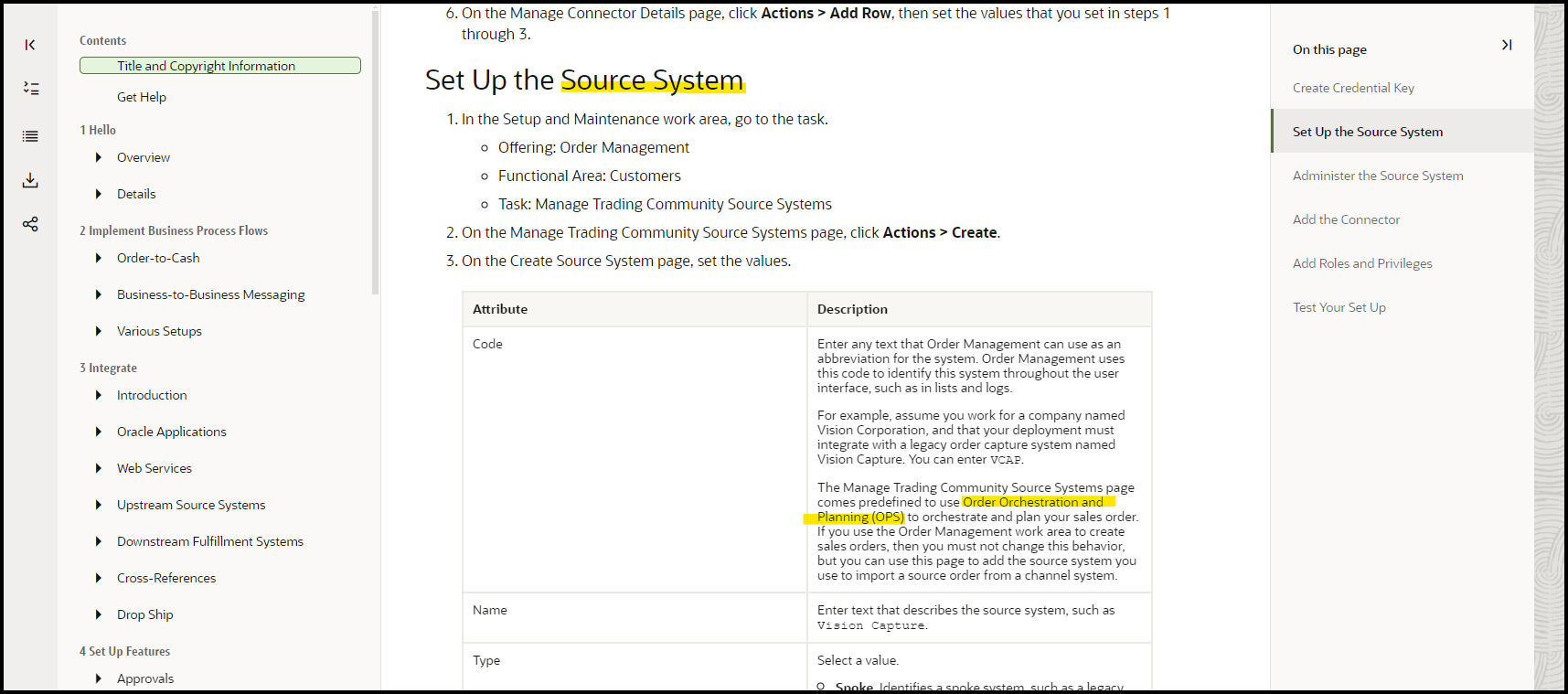Expand the Overview tree item arrow
The width and height of the screenshot is (1568, 694).
tap(99, 157)
